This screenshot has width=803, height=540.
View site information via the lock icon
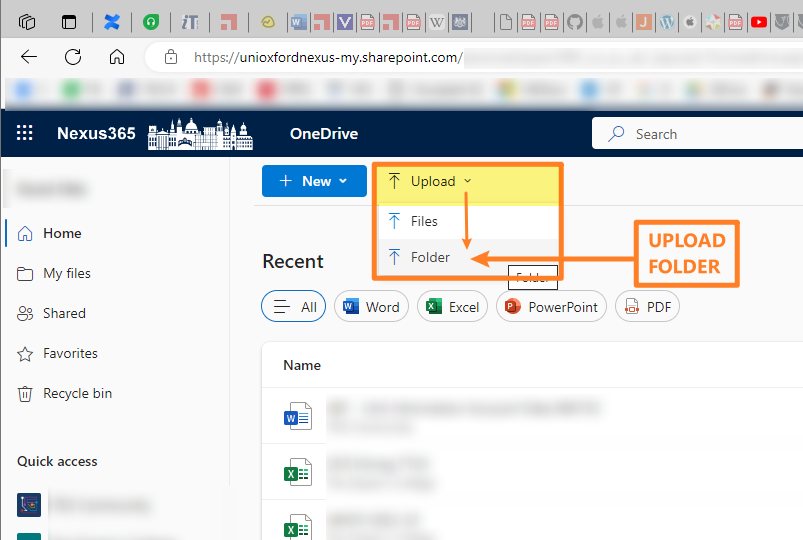point(171,57)
